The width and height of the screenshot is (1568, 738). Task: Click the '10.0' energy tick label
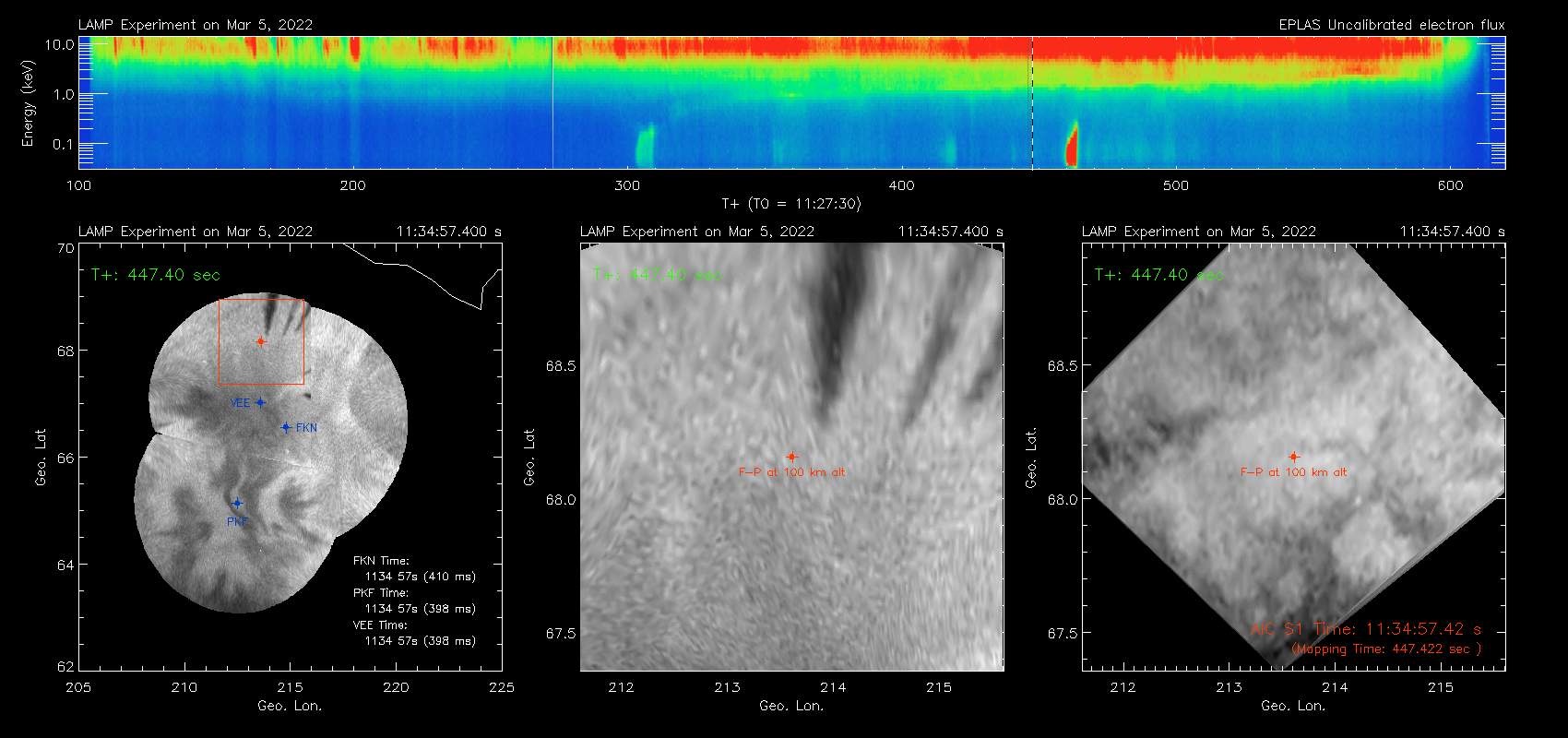tap(60, 44)
